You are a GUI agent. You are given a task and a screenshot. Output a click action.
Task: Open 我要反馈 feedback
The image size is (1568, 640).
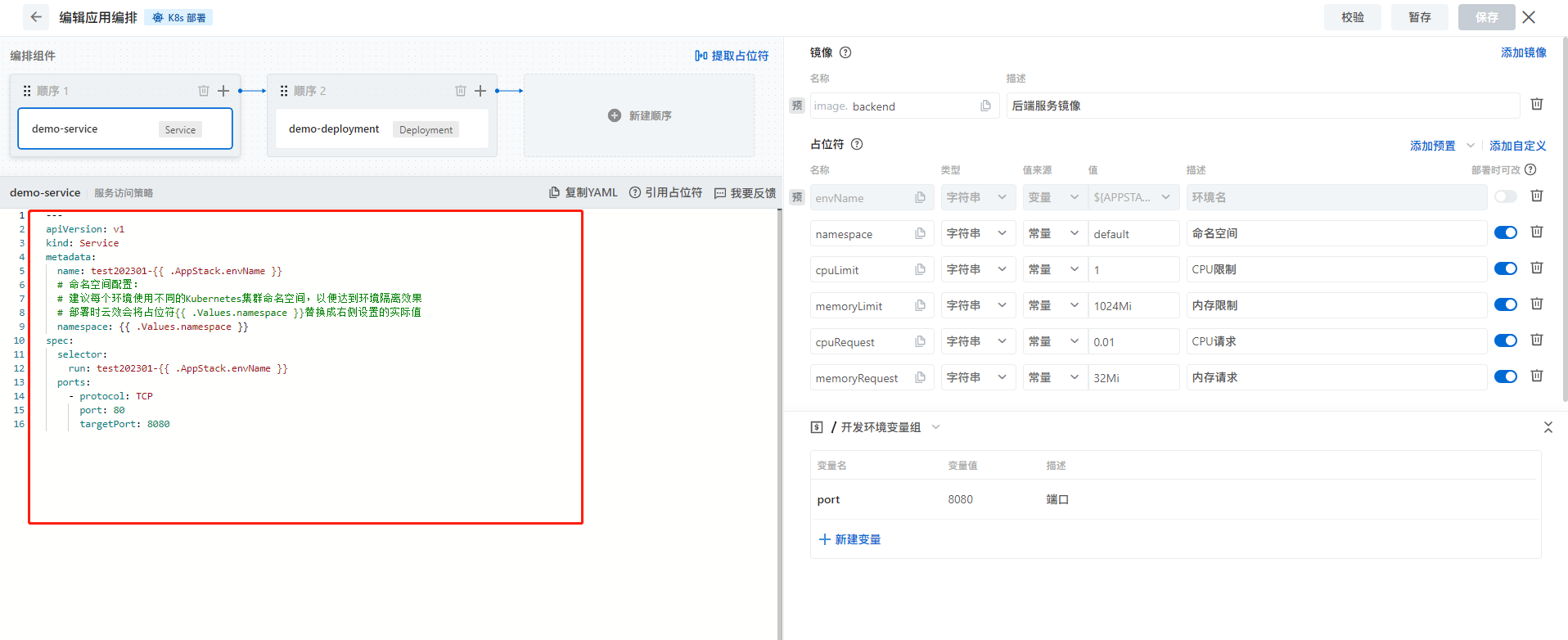click(745, 193)
